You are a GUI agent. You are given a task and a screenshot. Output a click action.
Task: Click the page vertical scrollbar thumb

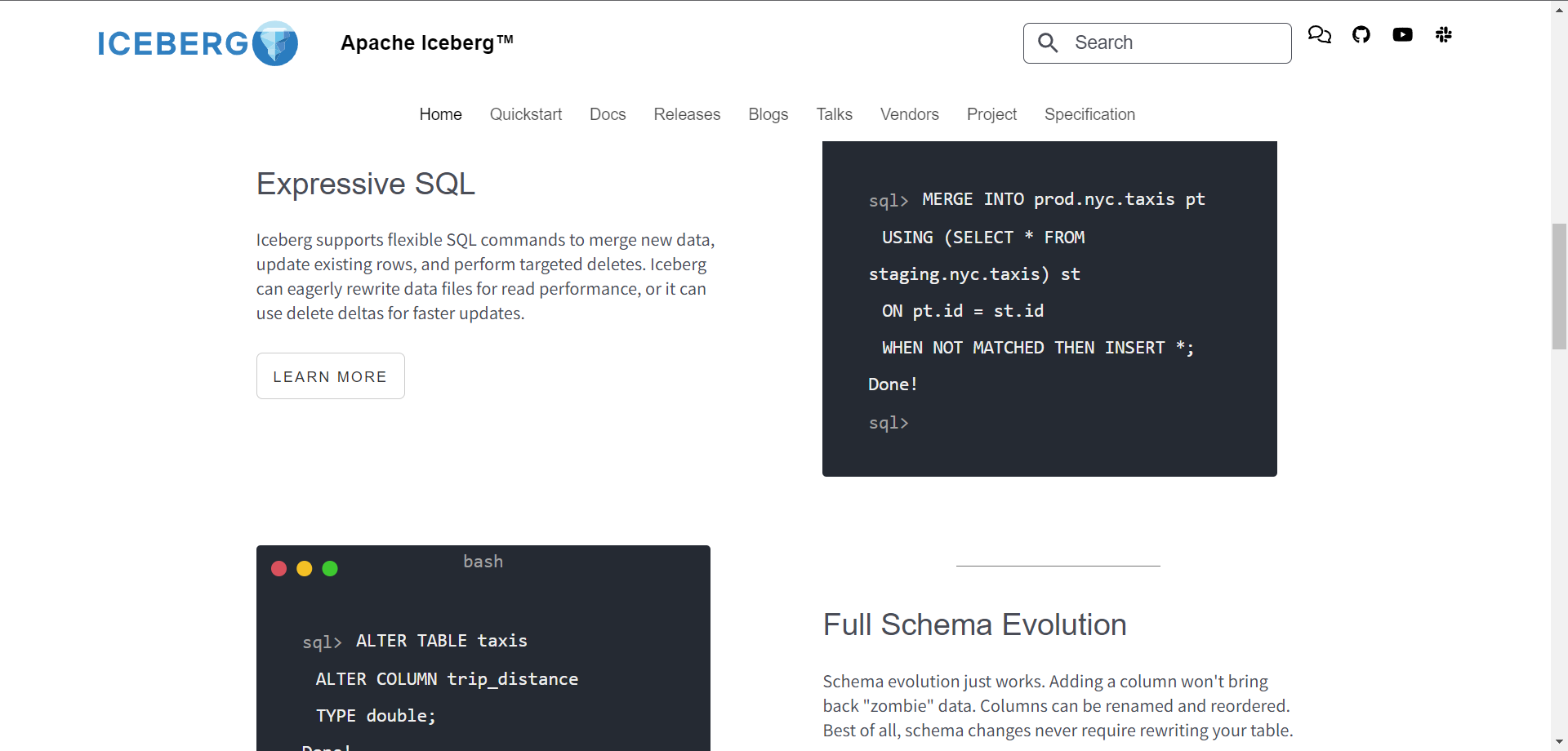click(x=1560, y=286)
